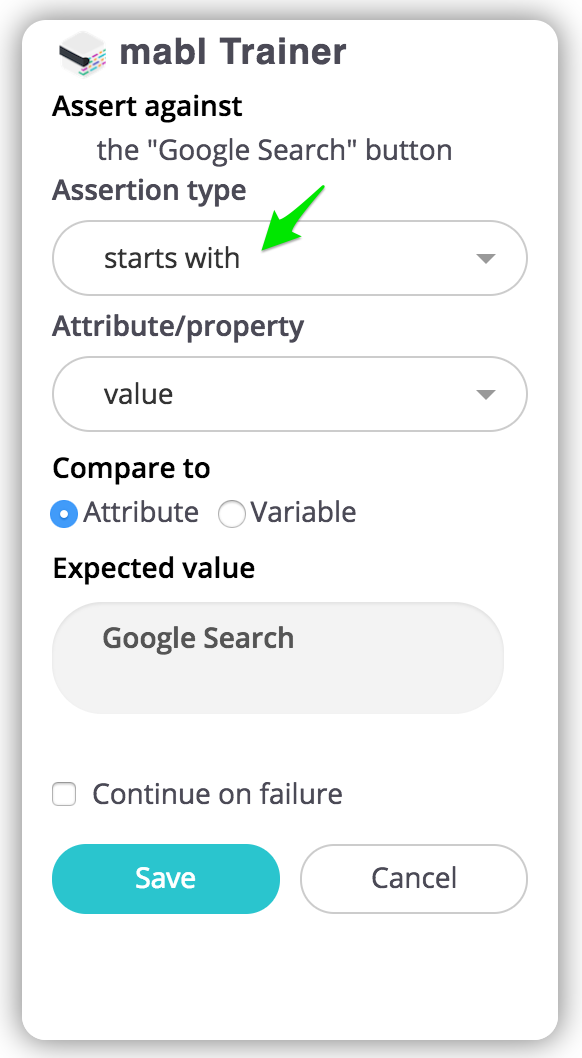Click the "Google Search" button target text
Image resolution: width=582 pixels, height=1058 pixels.
[x=274, y=150]
